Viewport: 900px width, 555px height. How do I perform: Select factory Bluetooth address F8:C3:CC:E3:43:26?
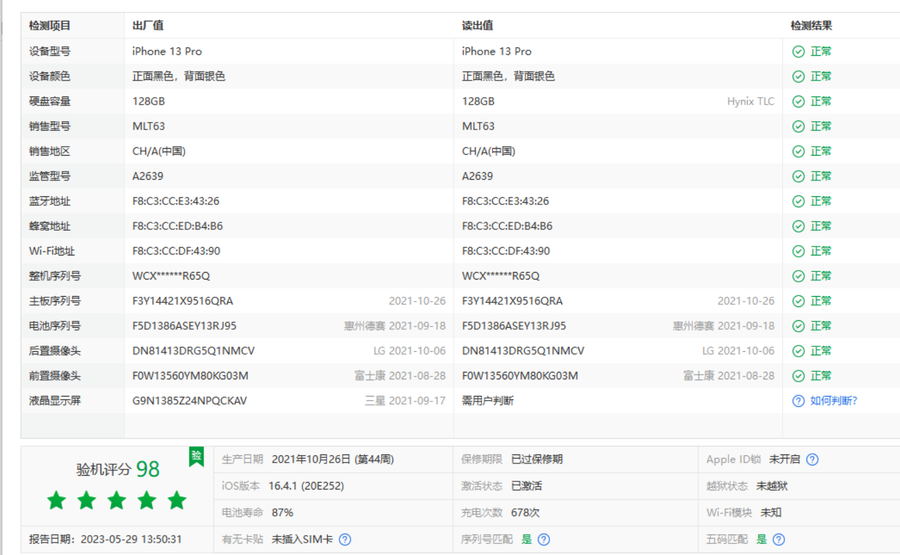coord(176,201)
